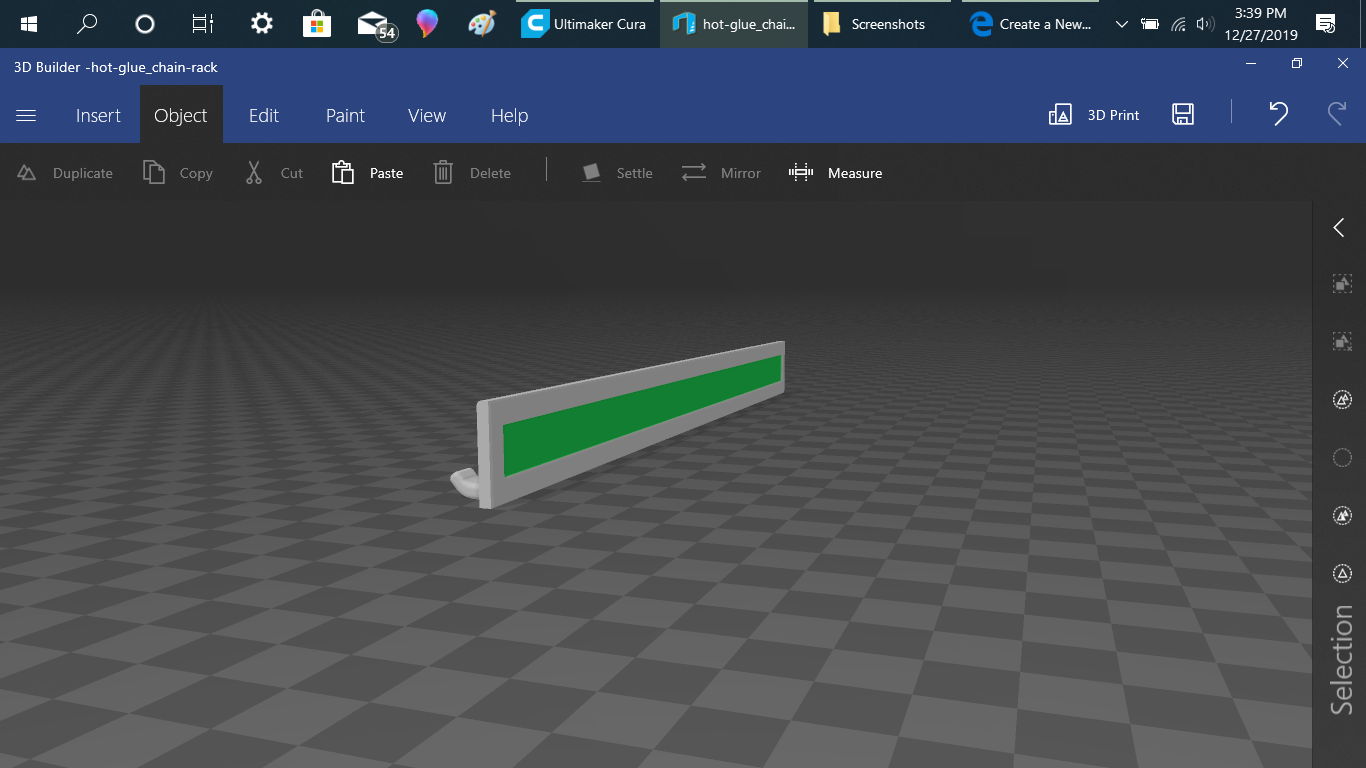Activate the Measure tool
The height and width of the screenshot is (768, 1366).
pos(835,173)
